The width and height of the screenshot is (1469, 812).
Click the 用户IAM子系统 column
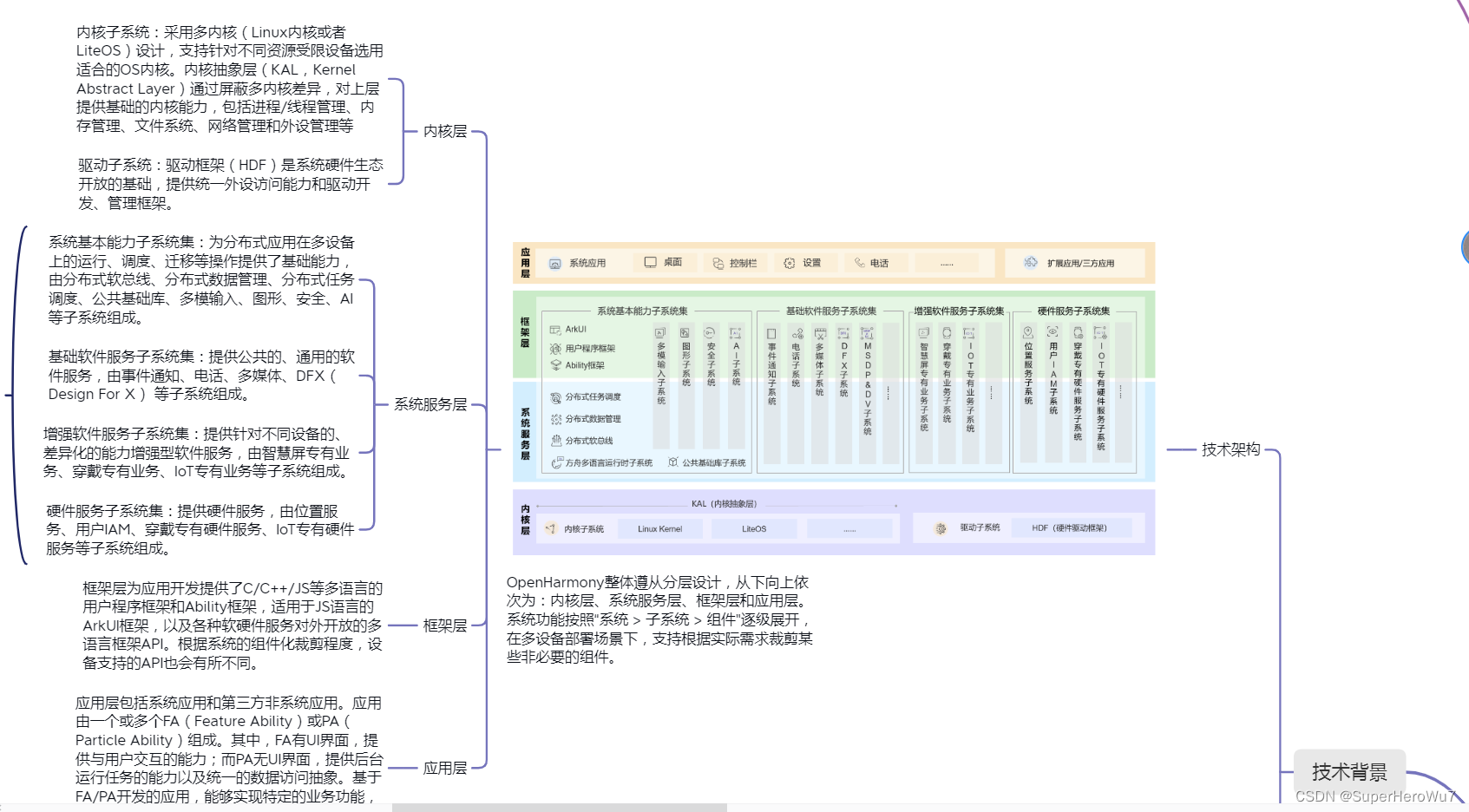[1053, 392]
